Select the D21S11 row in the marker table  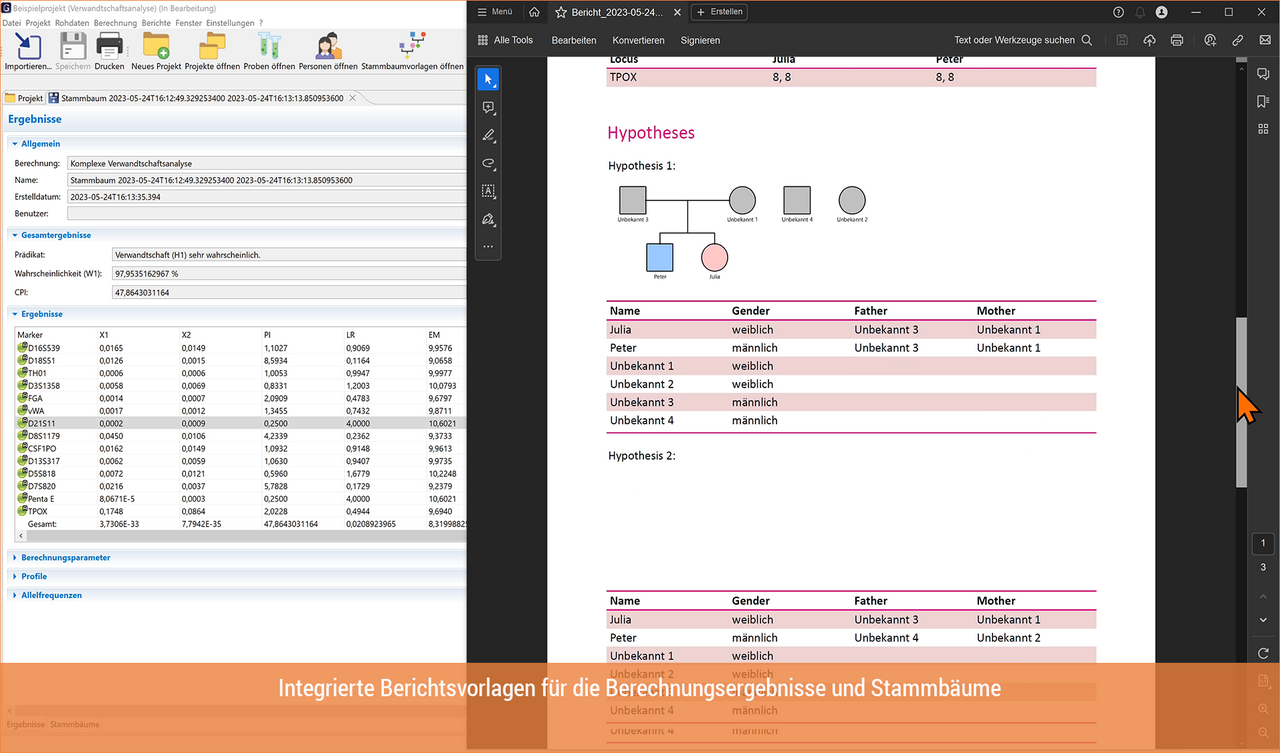(241, 423)
